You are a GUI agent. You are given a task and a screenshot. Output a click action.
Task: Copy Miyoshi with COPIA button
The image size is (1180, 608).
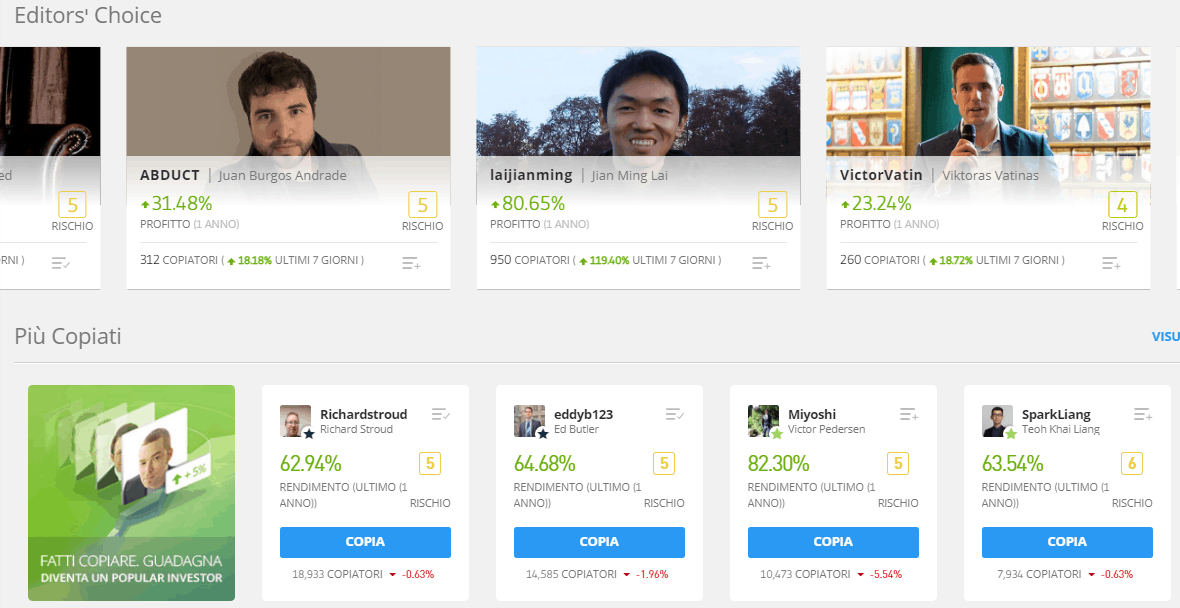click(833, 542)
